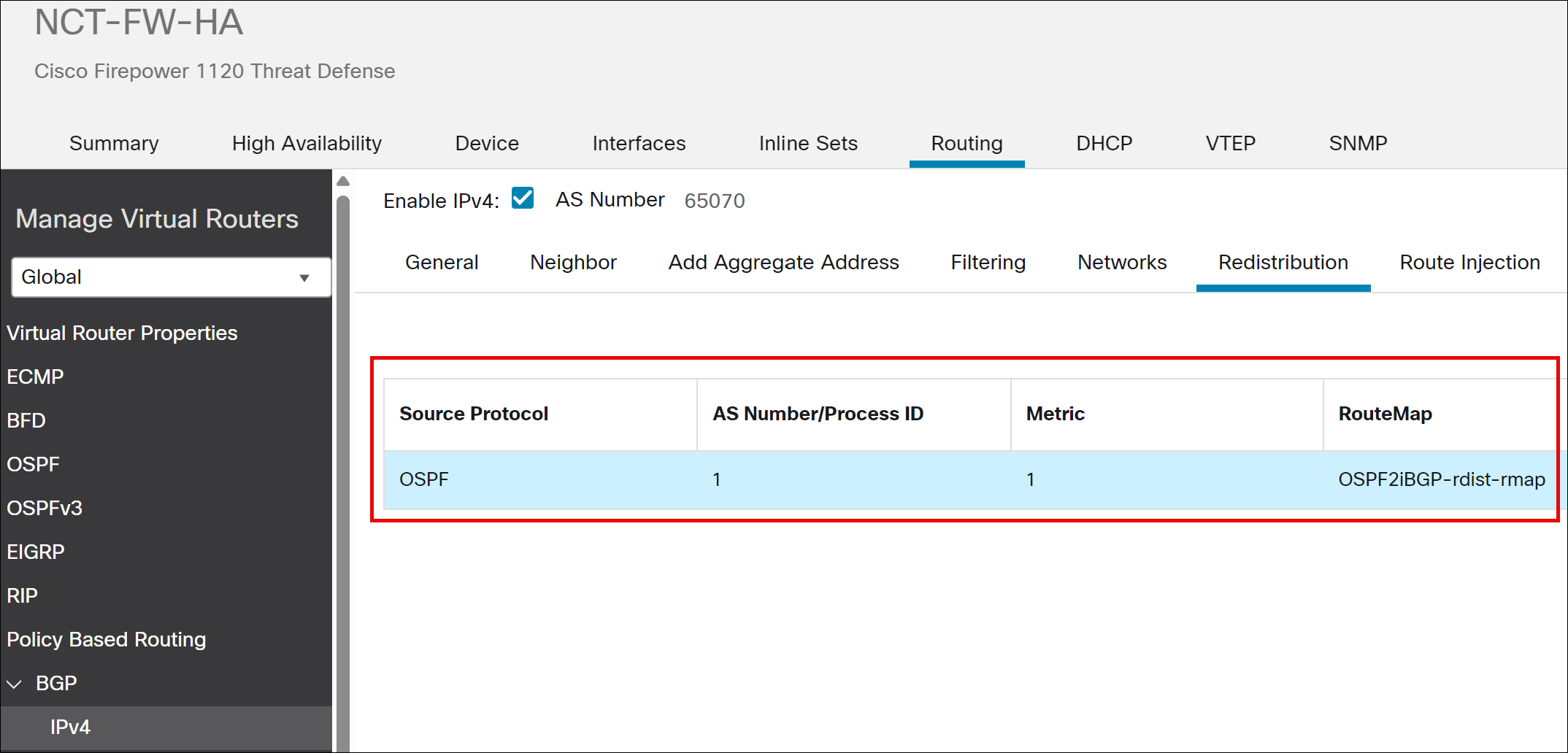The width and height of the screenshot is (1568, 753).
Task: Select the Route Injection tab
Action: pos(1469,263)
